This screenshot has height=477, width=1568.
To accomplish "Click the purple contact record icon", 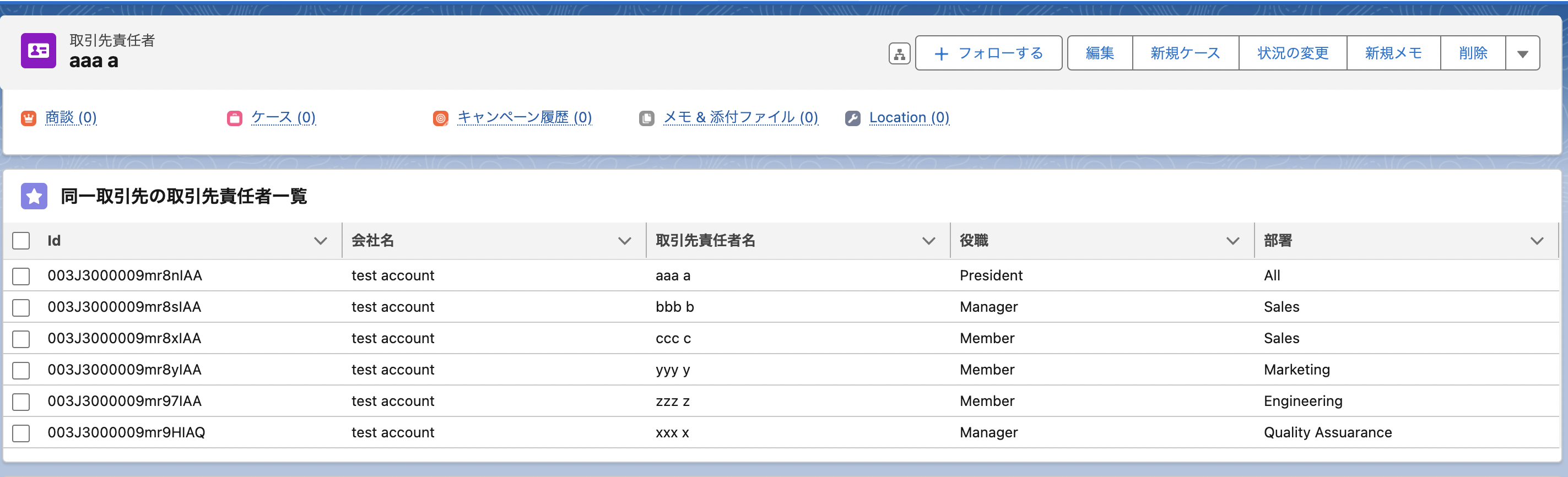I will (39, 51).
